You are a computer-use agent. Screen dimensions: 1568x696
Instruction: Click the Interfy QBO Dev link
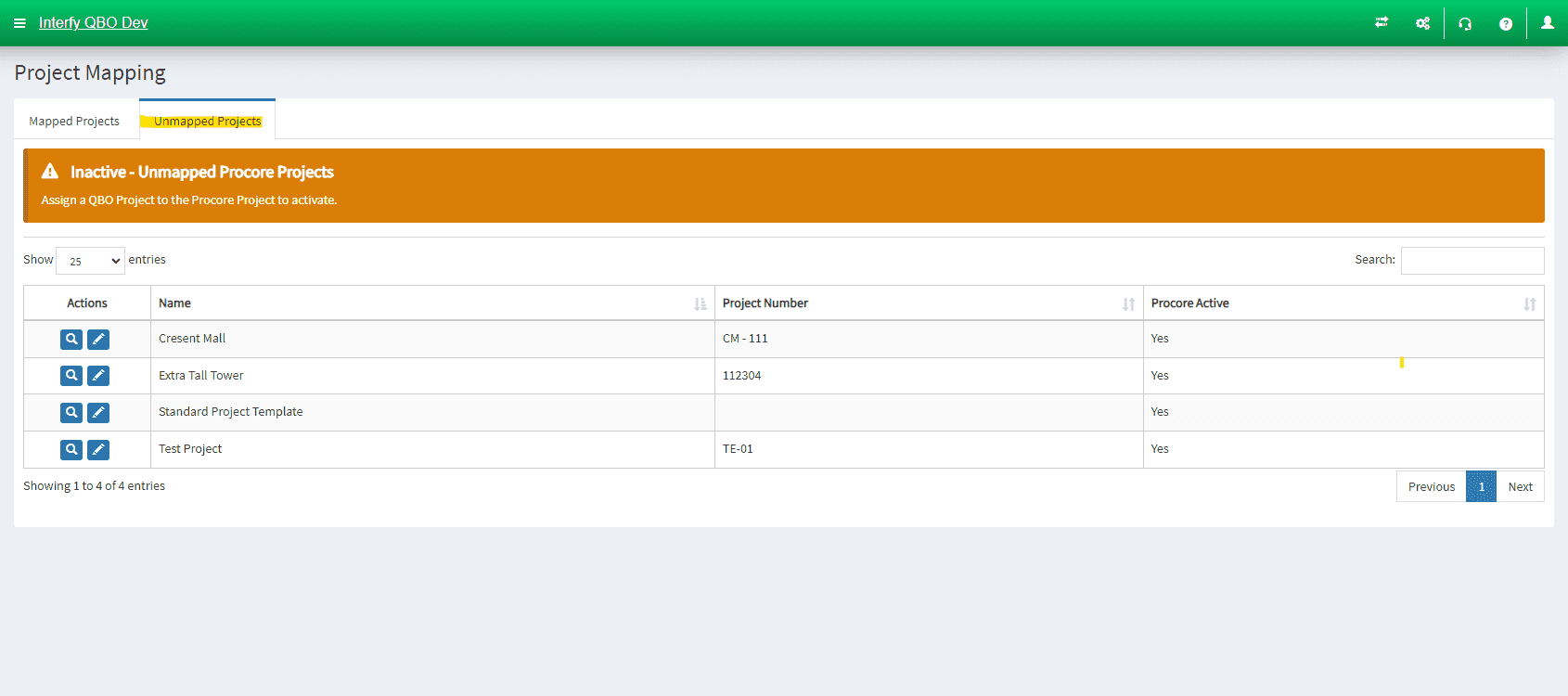tap(93, 23)
